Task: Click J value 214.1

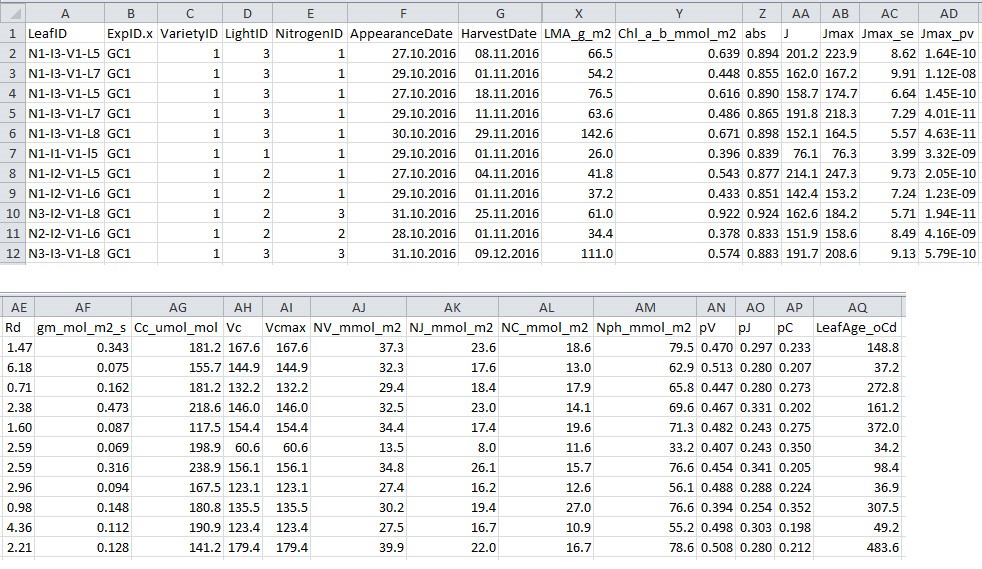Action: (802, 173)
